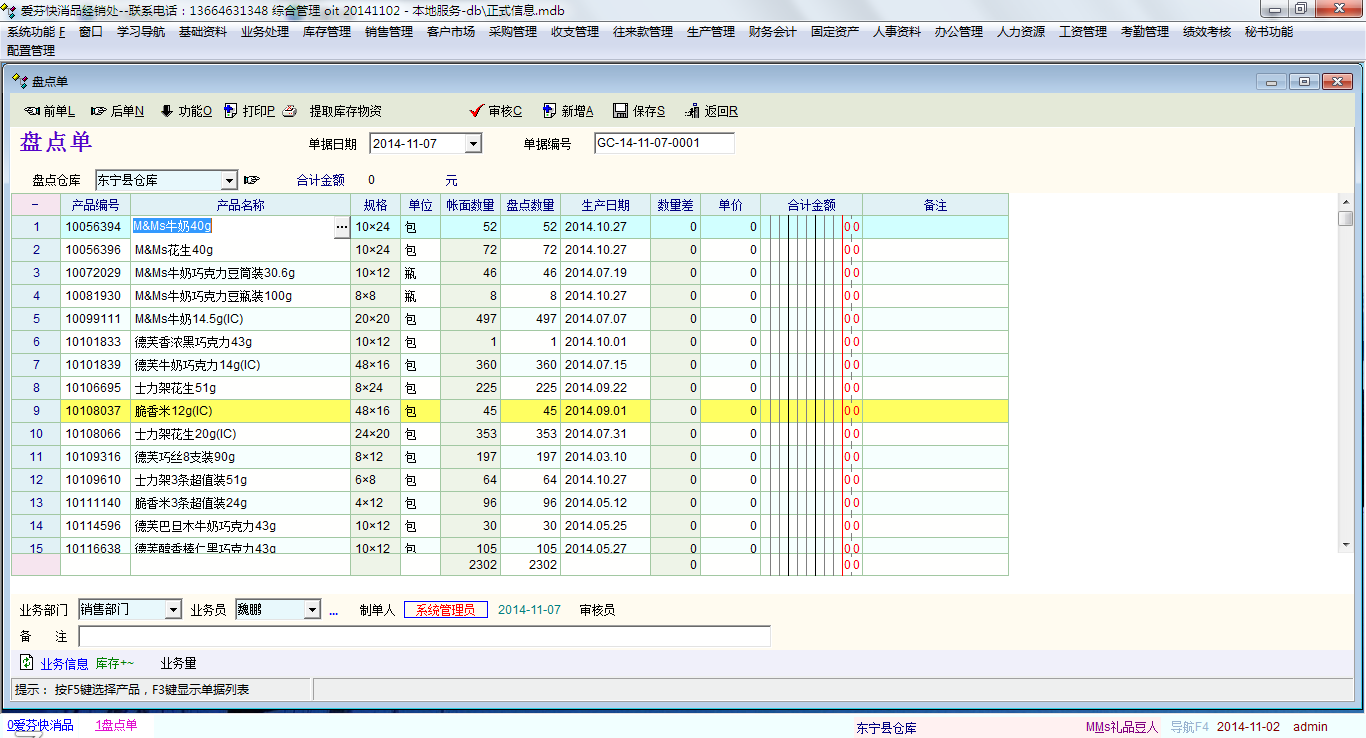Save the document with 保存 icon

(x=620, y=111)
